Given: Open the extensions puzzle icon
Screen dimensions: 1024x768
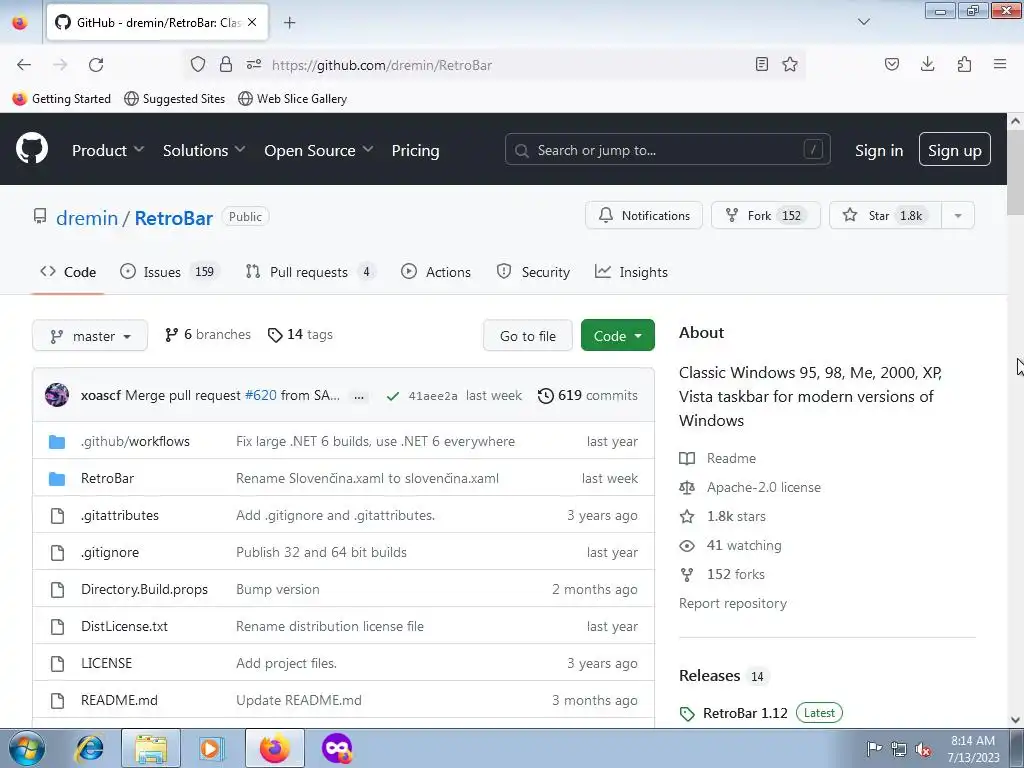Looking at the screenshot, I should [x=964, y=64].
